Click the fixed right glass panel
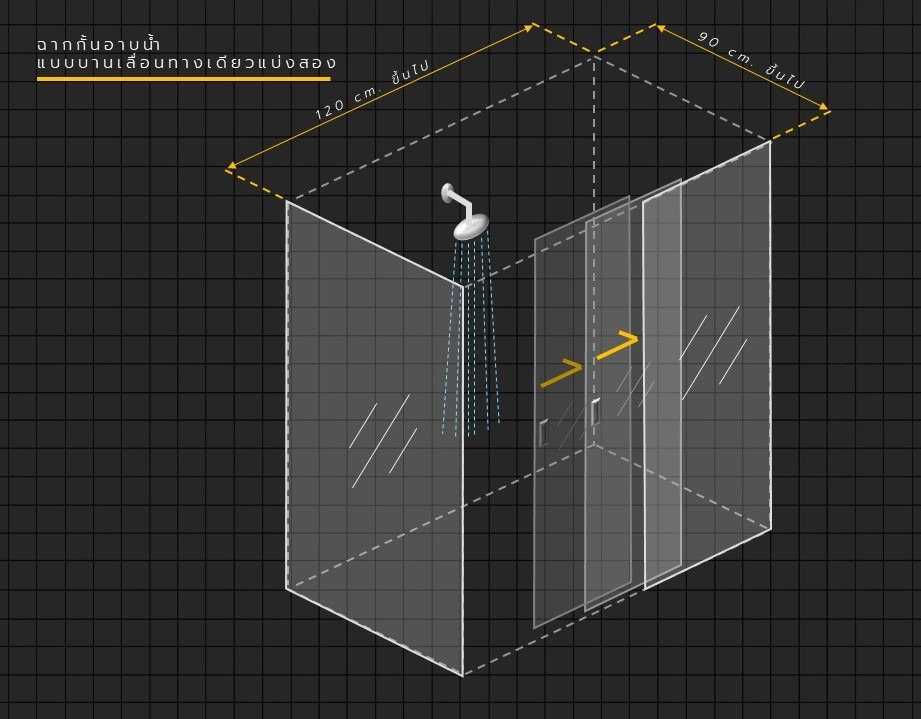This screenshot has width=921, height=719. pyautogui.click(x=707, y=364)
